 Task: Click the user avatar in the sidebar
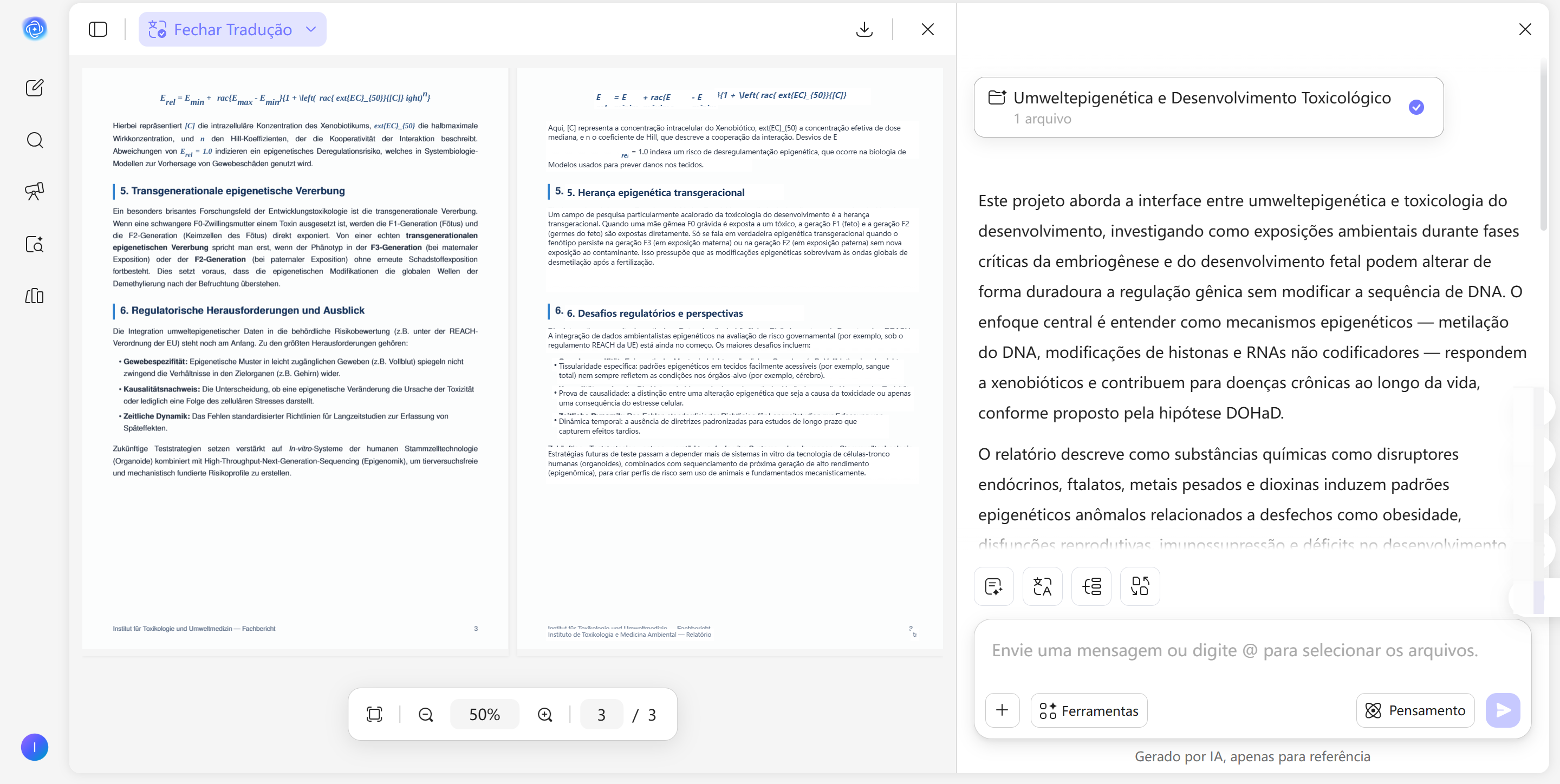pos(35,747)
